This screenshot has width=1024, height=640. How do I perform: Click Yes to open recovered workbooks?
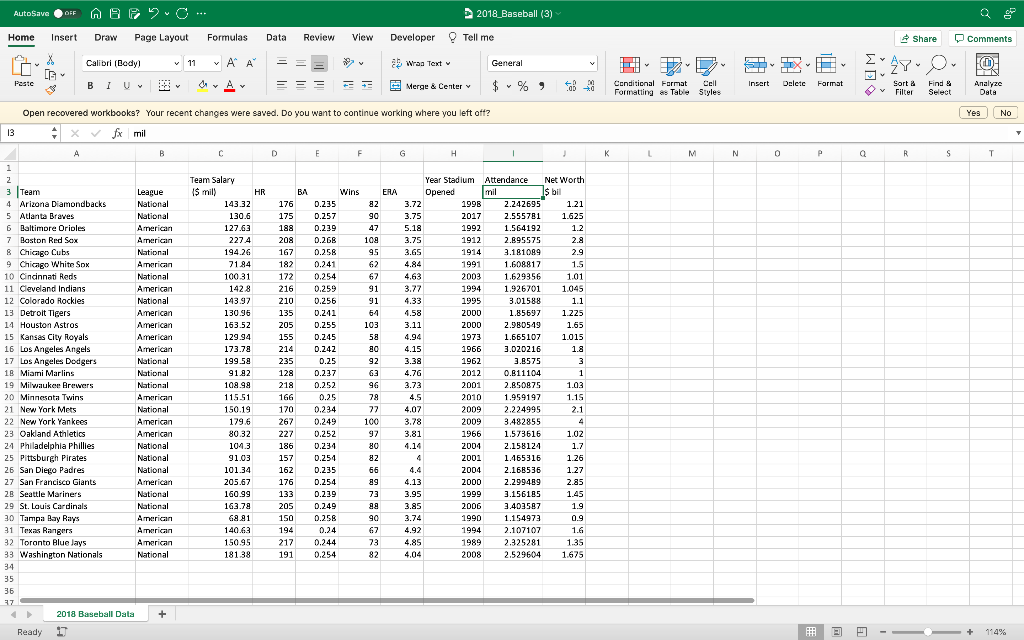(971, 113)
